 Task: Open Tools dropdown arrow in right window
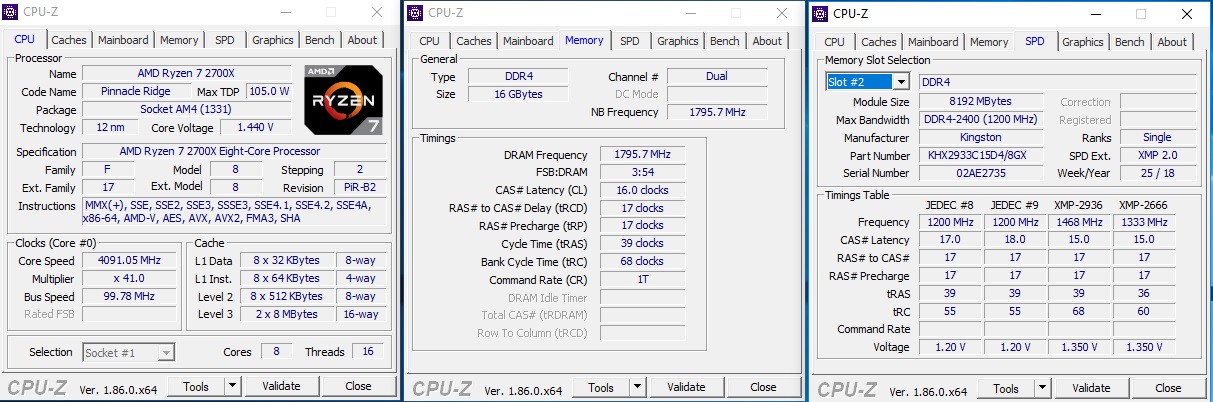1042,388
